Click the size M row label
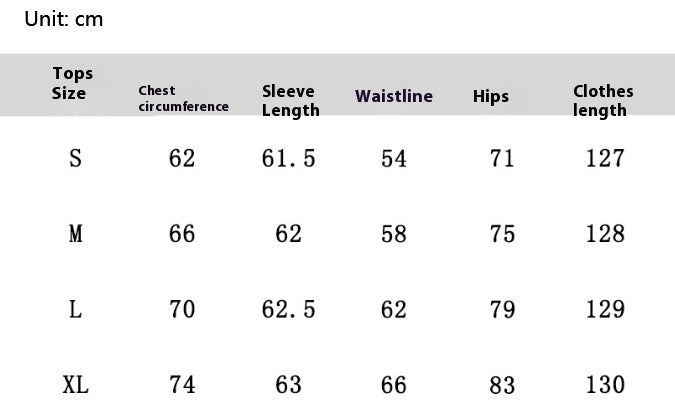This screenshot has height=409, width=675. point(75,234)
